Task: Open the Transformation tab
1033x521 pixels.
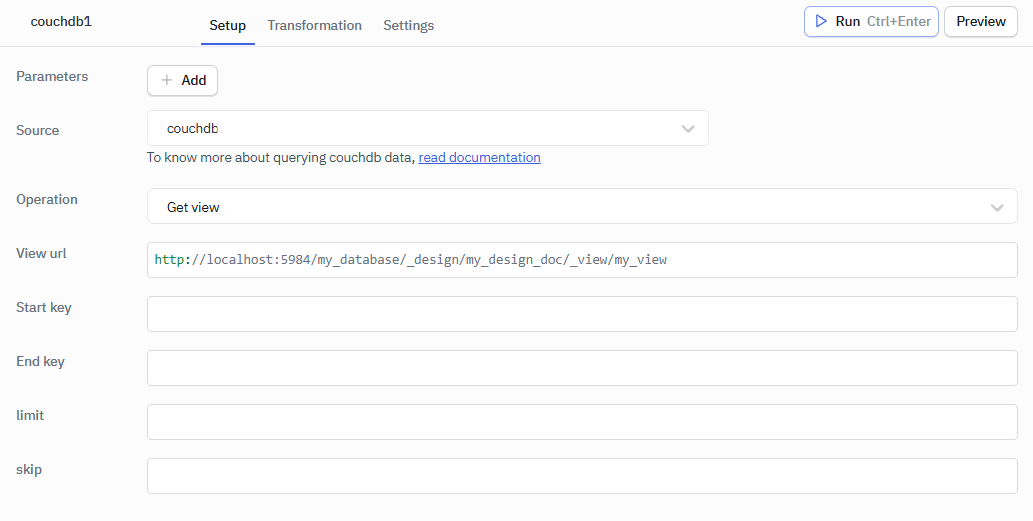Action: click(x=314, y=25)
